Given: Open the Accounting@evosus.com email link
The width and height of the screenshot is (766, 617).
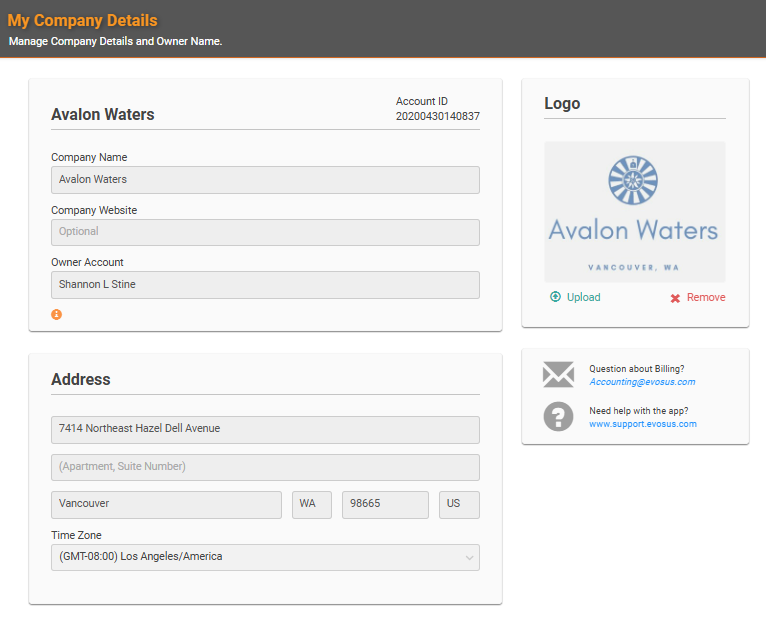Looking at the screenshot, I should click(641, 382).
